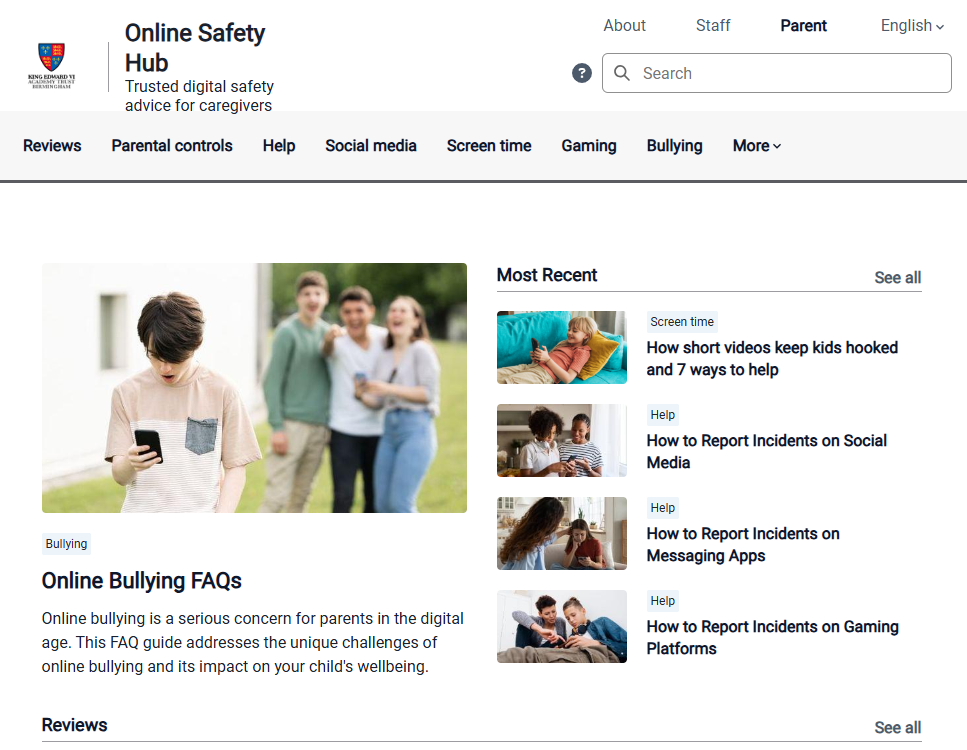
Task: Select the Parent tab in header
Action: tap(803, 26)
